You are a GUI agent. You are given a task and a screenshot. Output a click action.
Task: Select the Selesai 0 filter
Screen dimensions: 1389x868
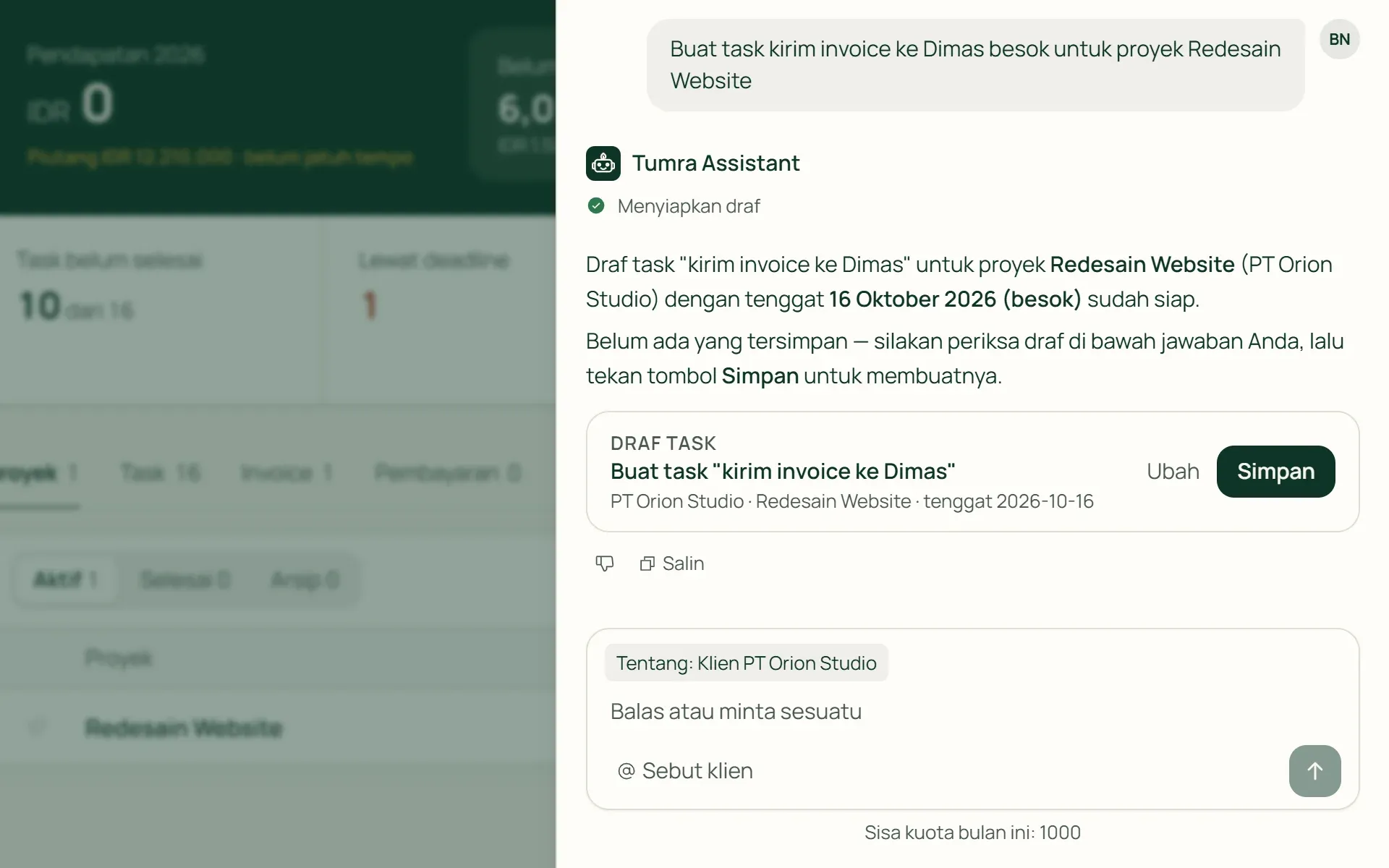pos(185,579)
